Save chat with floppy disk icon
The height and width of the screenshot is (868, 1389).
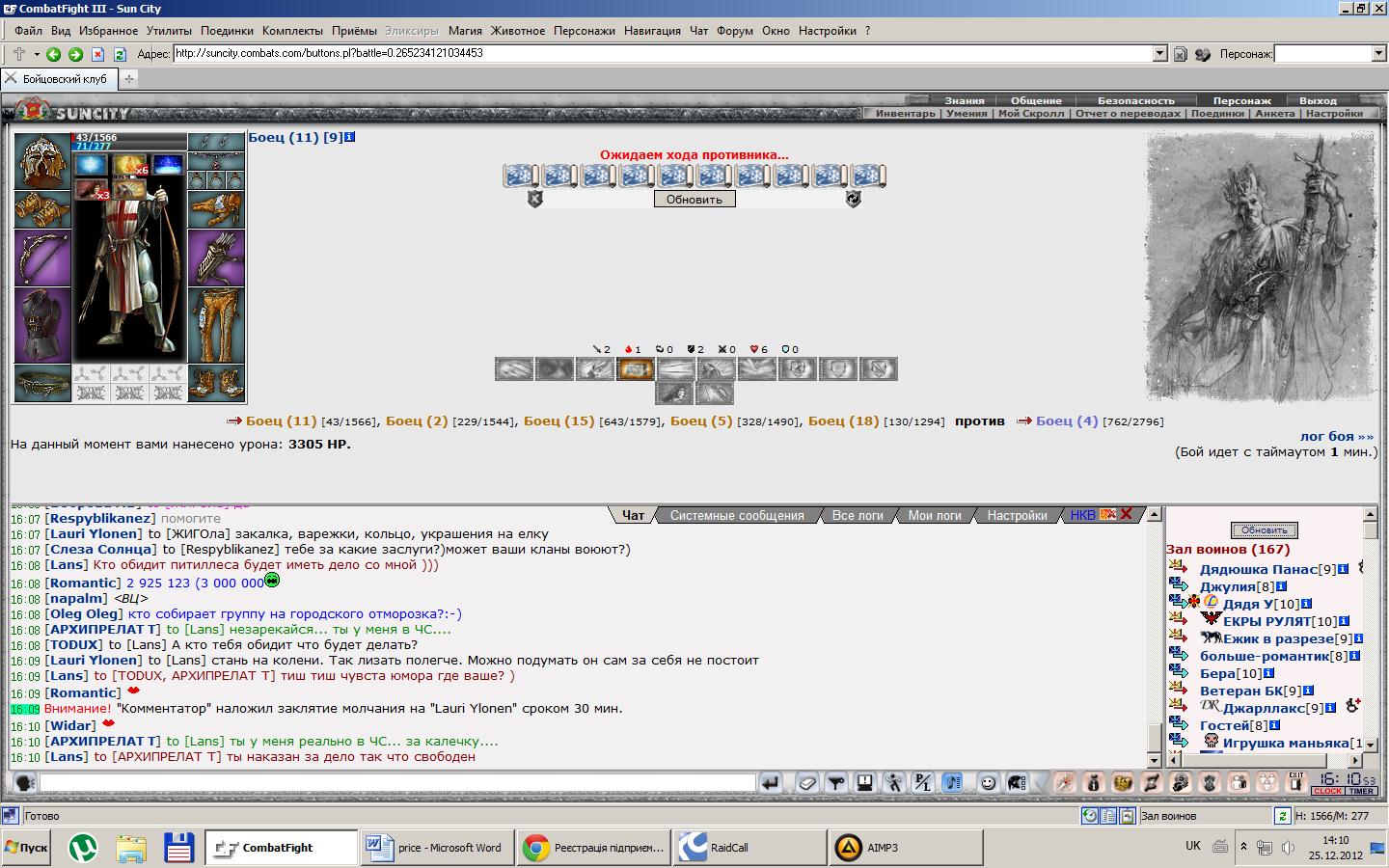point(865,782)
